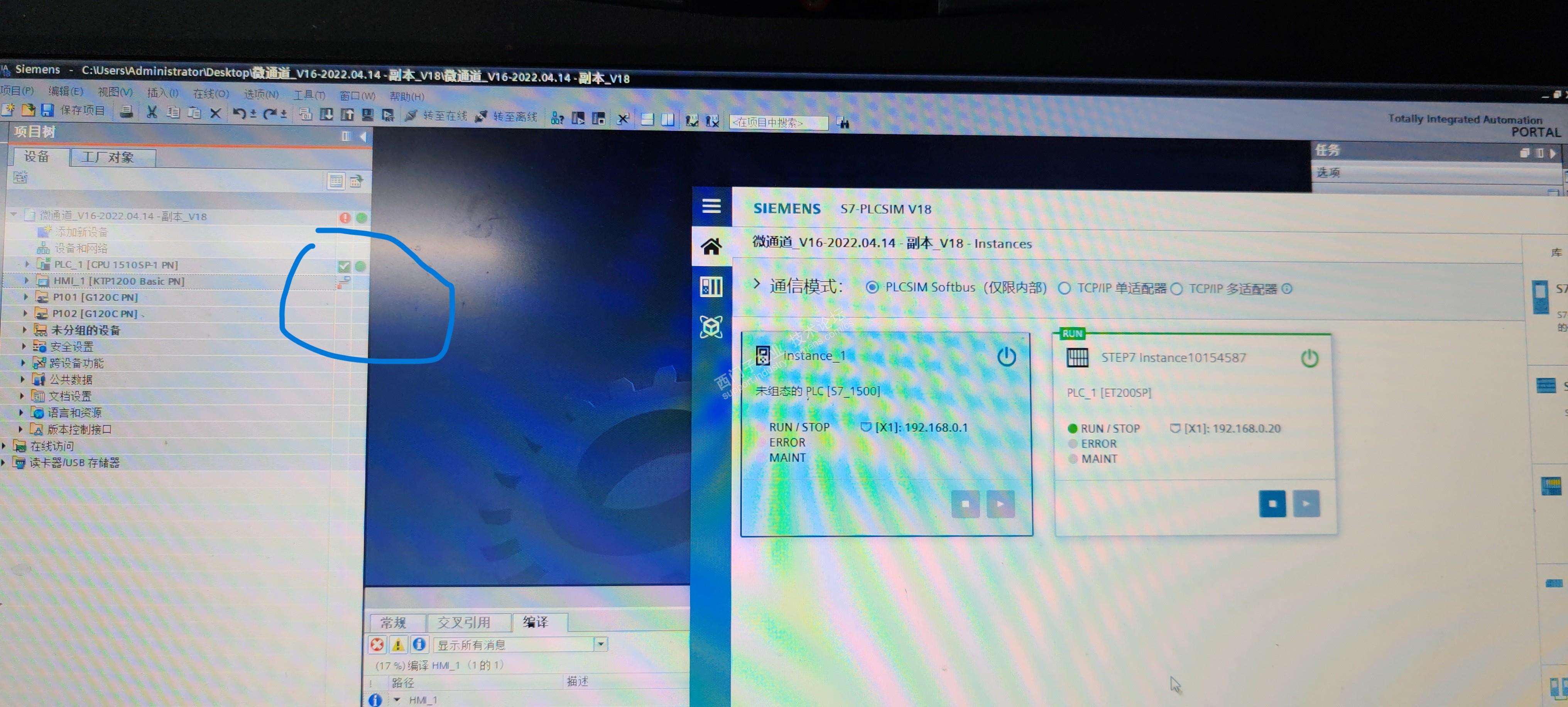1568x707 pixels.
Task: Open the PLCSIM hamburger menu
Action: pos(711,206)
